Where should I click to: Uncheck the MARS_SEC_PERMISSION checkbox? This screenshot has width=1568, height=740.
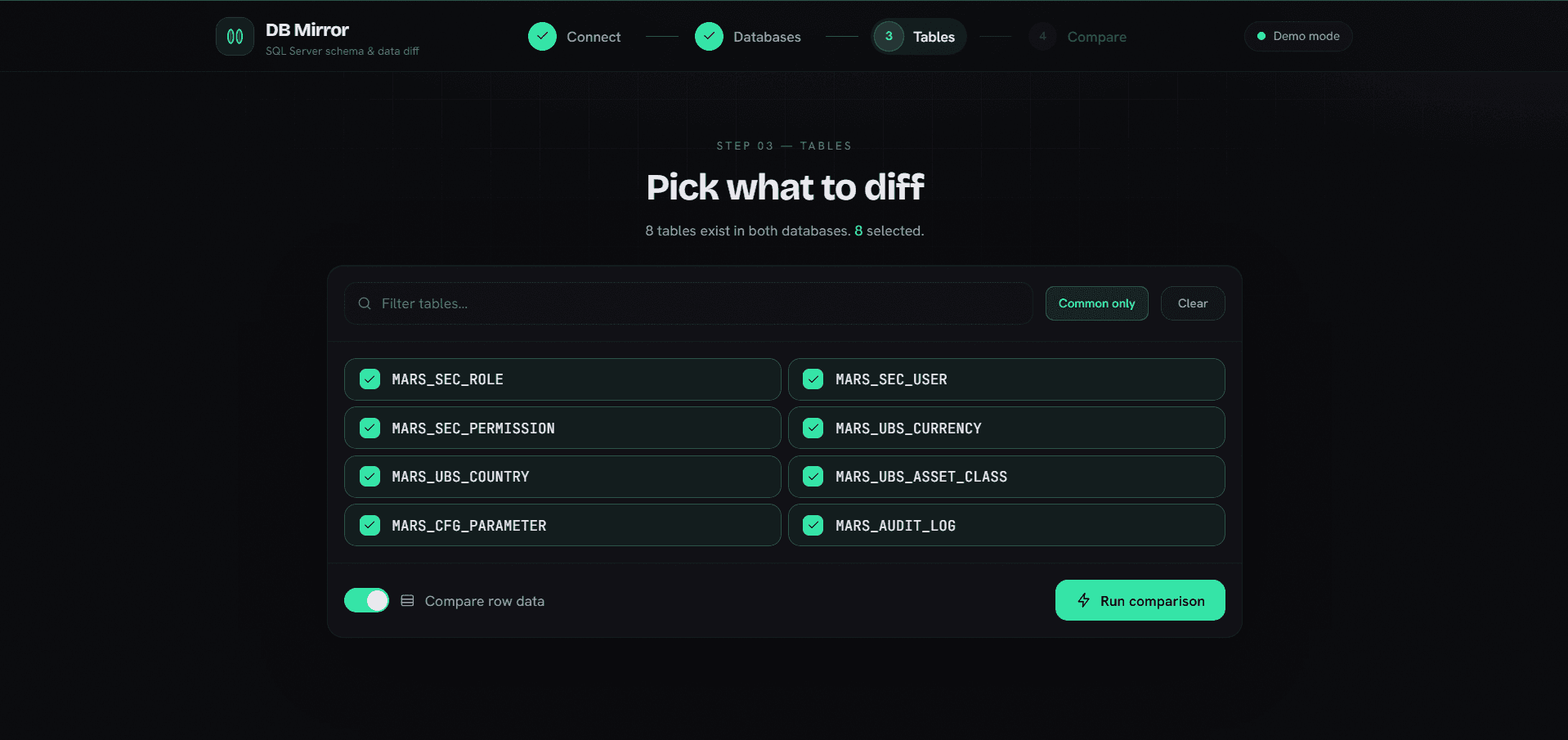(370, 428)
